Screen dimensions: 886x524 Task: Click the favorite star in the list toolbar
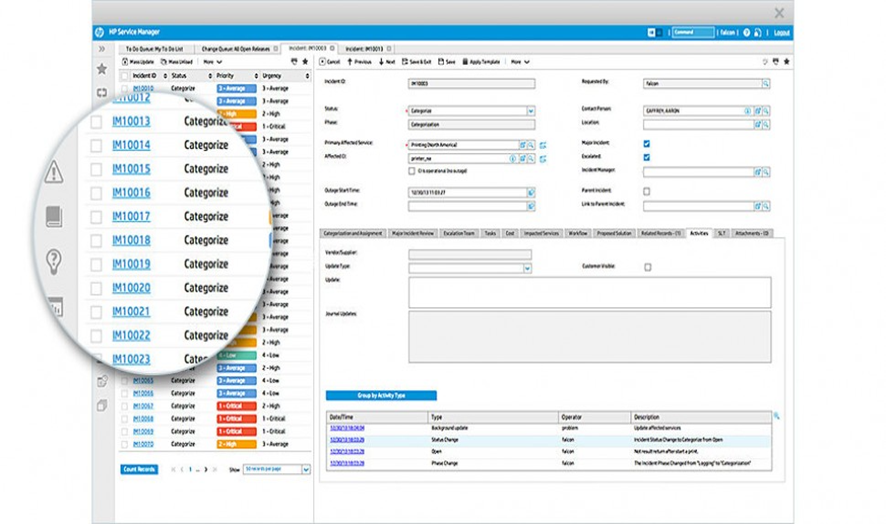305,62
